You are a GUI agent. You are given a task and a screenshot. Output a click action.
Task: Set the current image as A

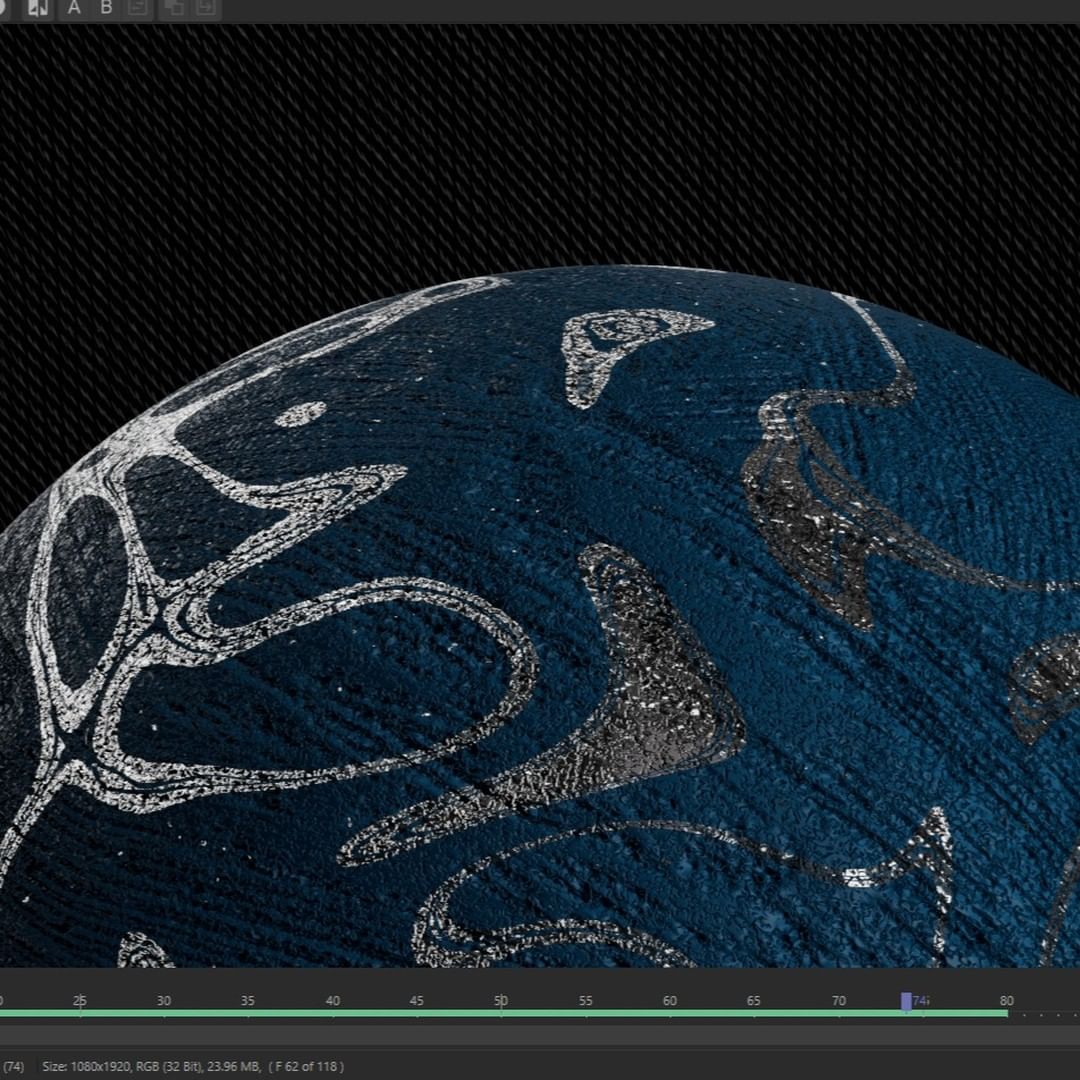click(x=74, y=8)
